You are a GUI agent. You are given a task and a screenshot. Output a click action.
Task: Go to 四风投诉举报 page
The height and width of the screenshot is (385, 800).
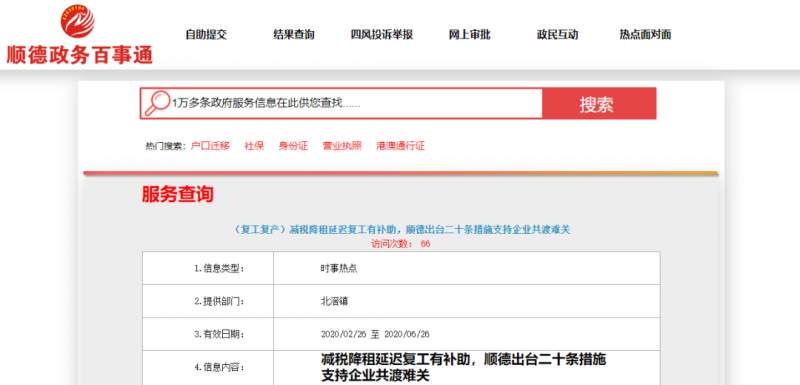click(x=382, y=35)
